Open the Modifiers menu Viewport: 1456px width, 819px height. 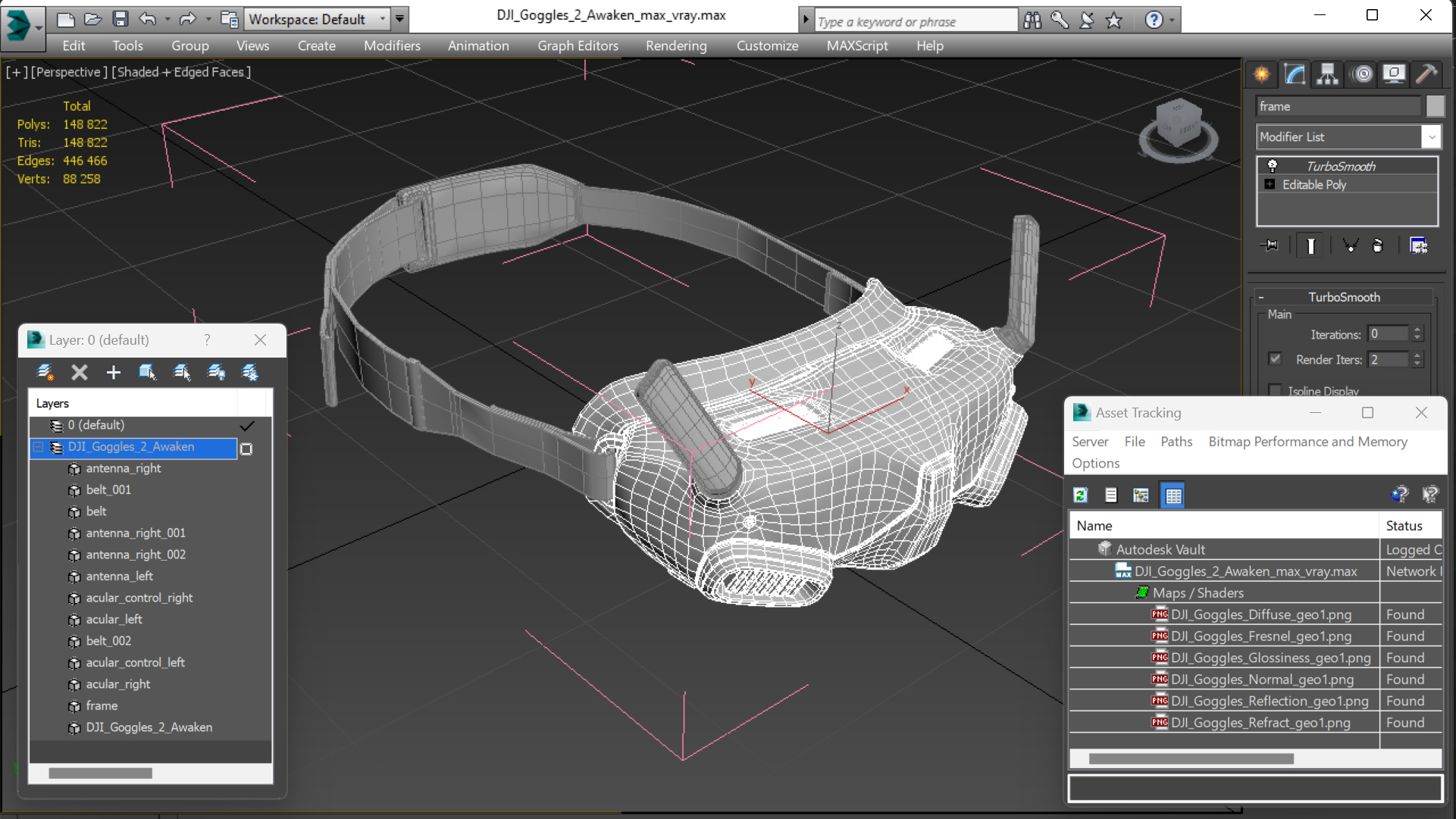(392, 45)
